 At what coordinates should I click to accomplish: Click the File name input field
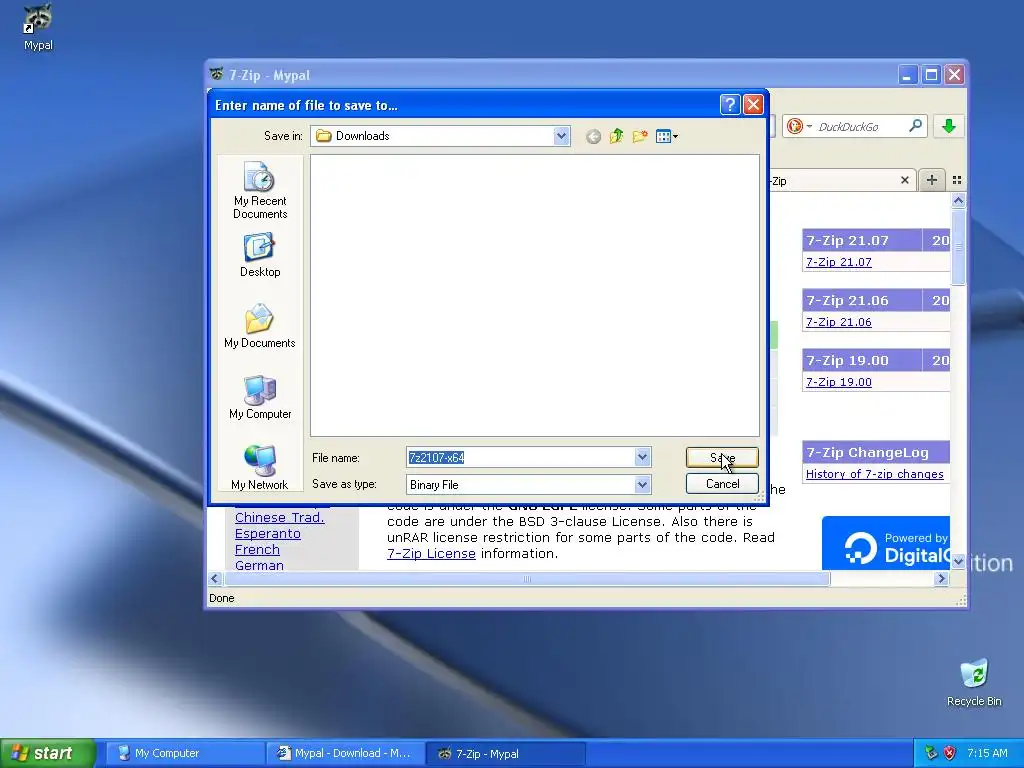(x=520, y=457)
